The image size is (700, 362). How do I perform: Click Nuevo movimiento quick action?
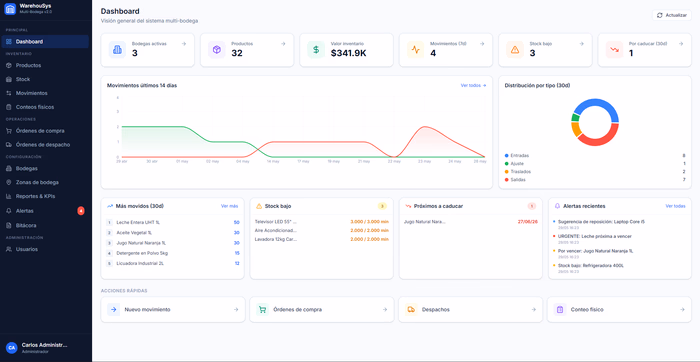[x=173, y=309]
